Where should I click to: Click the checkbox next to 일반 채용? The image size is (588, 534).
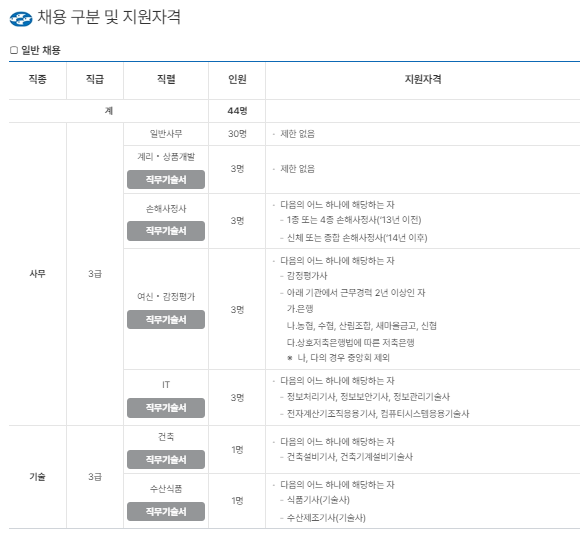tap(14, 50)
